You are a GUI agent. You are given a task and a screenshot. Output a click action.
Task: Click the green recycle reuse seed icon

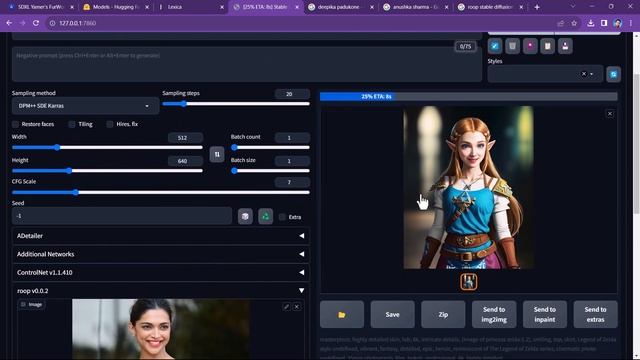click(x=265, y=216)
